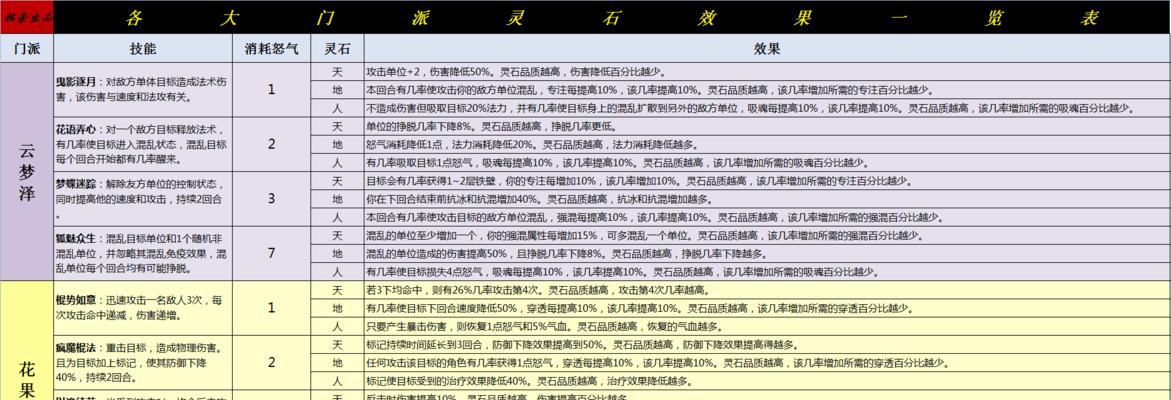The width and height of the screenshot is (1171, 400).
Task: Select the 灵石 column header
Action: tap(337, 49)
